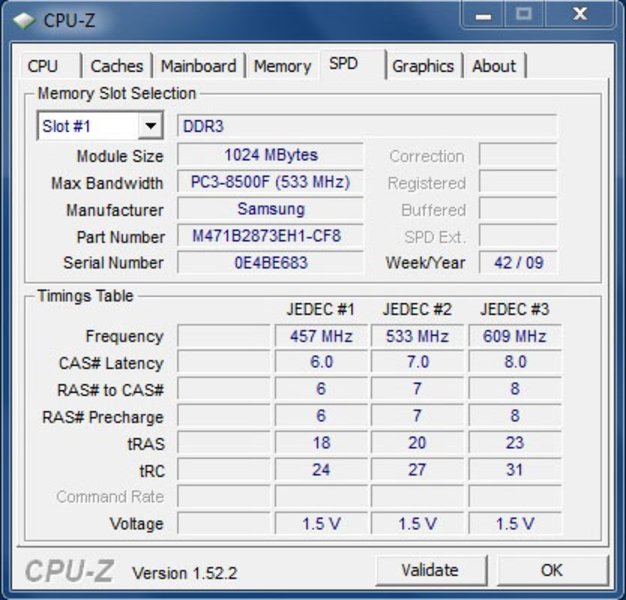Viewport: 626px width, 600px height.
Task: Minimize the CPU-Z window
Action: 484,16
